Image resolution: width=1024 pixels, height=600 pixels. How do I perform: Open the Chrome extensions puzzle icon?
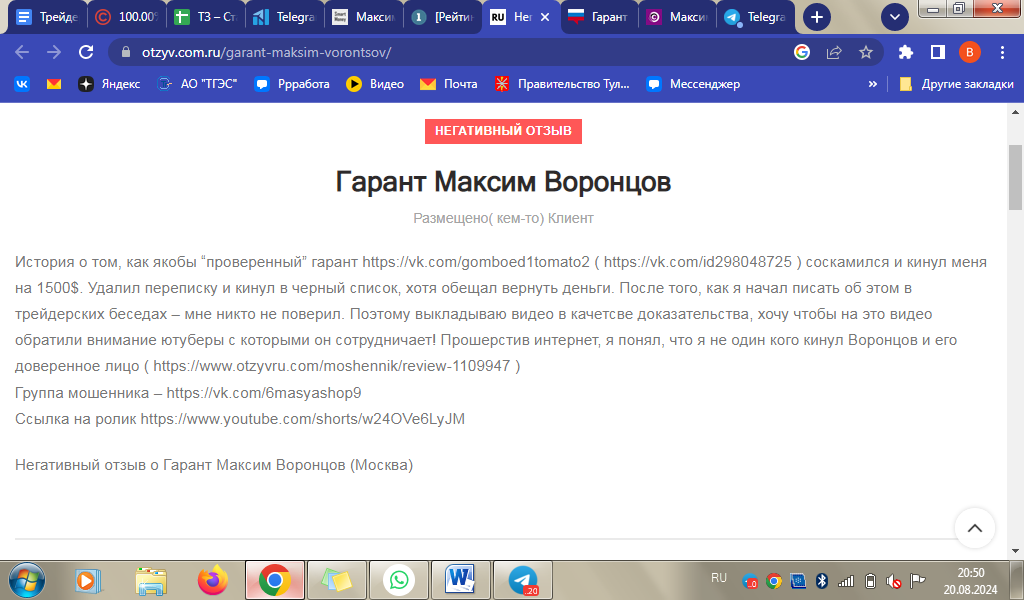(x=906, y=52)
